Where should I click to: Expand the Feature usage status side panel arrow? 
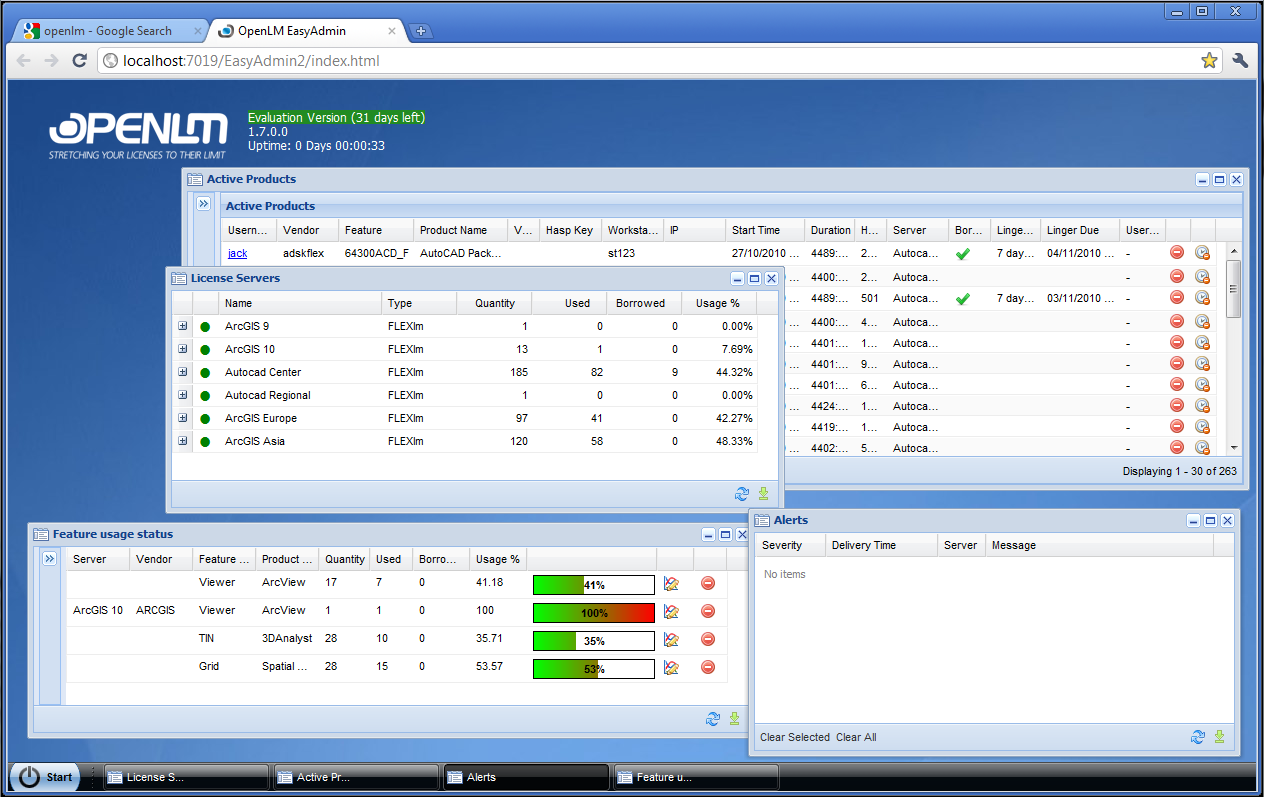click(x=49, y=559)
